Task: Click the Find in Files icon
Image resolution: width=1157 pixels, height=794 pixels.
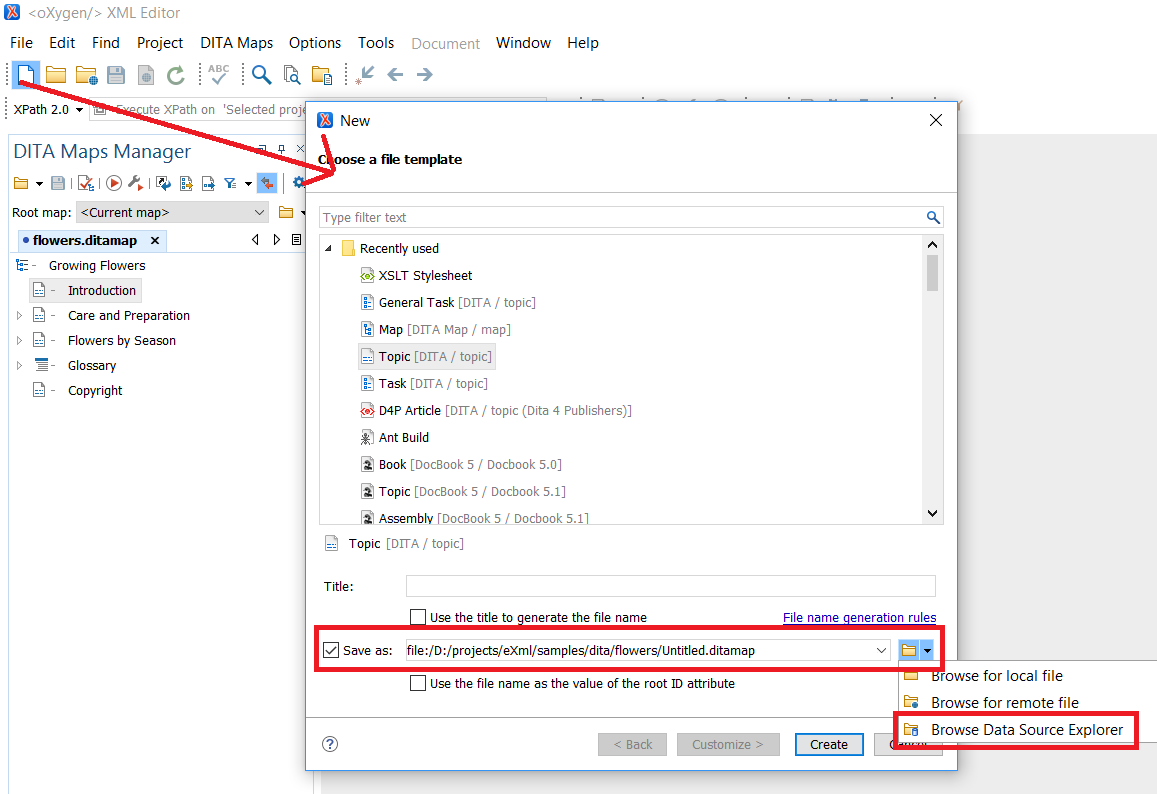Action: pos(292,75)
